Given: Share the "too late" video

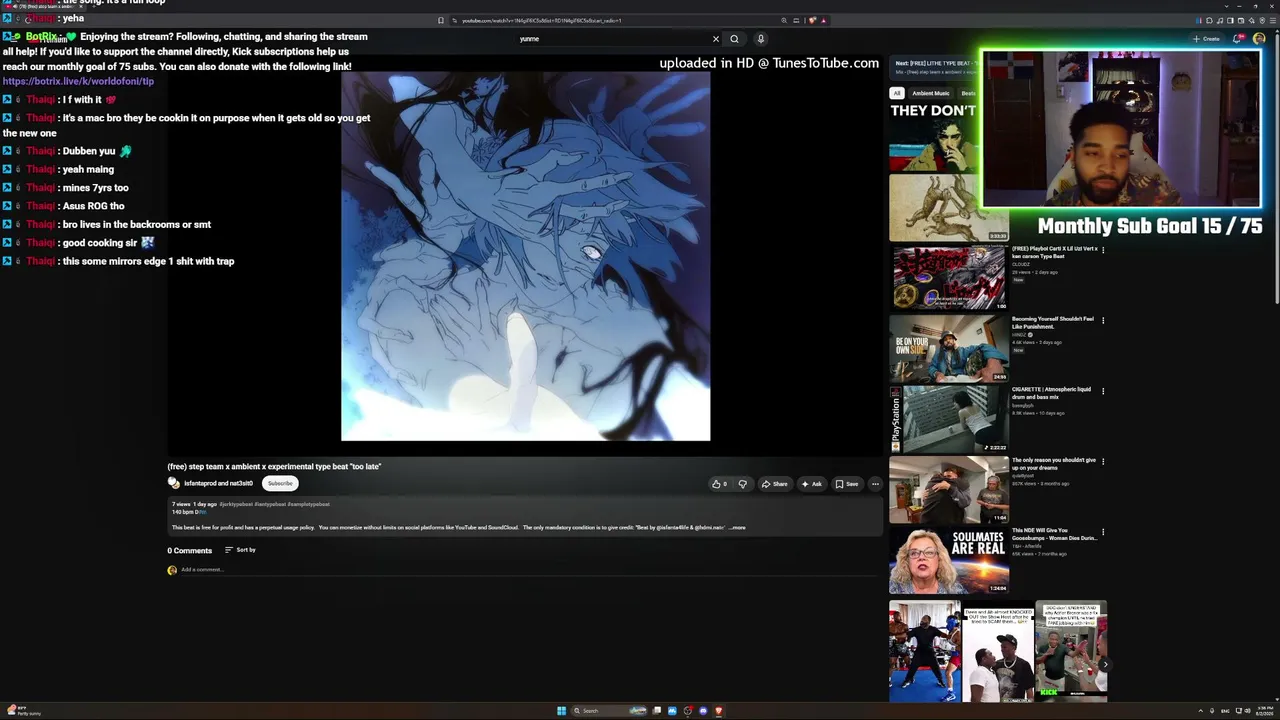Looking at the screenshot, I should (774, 484).
